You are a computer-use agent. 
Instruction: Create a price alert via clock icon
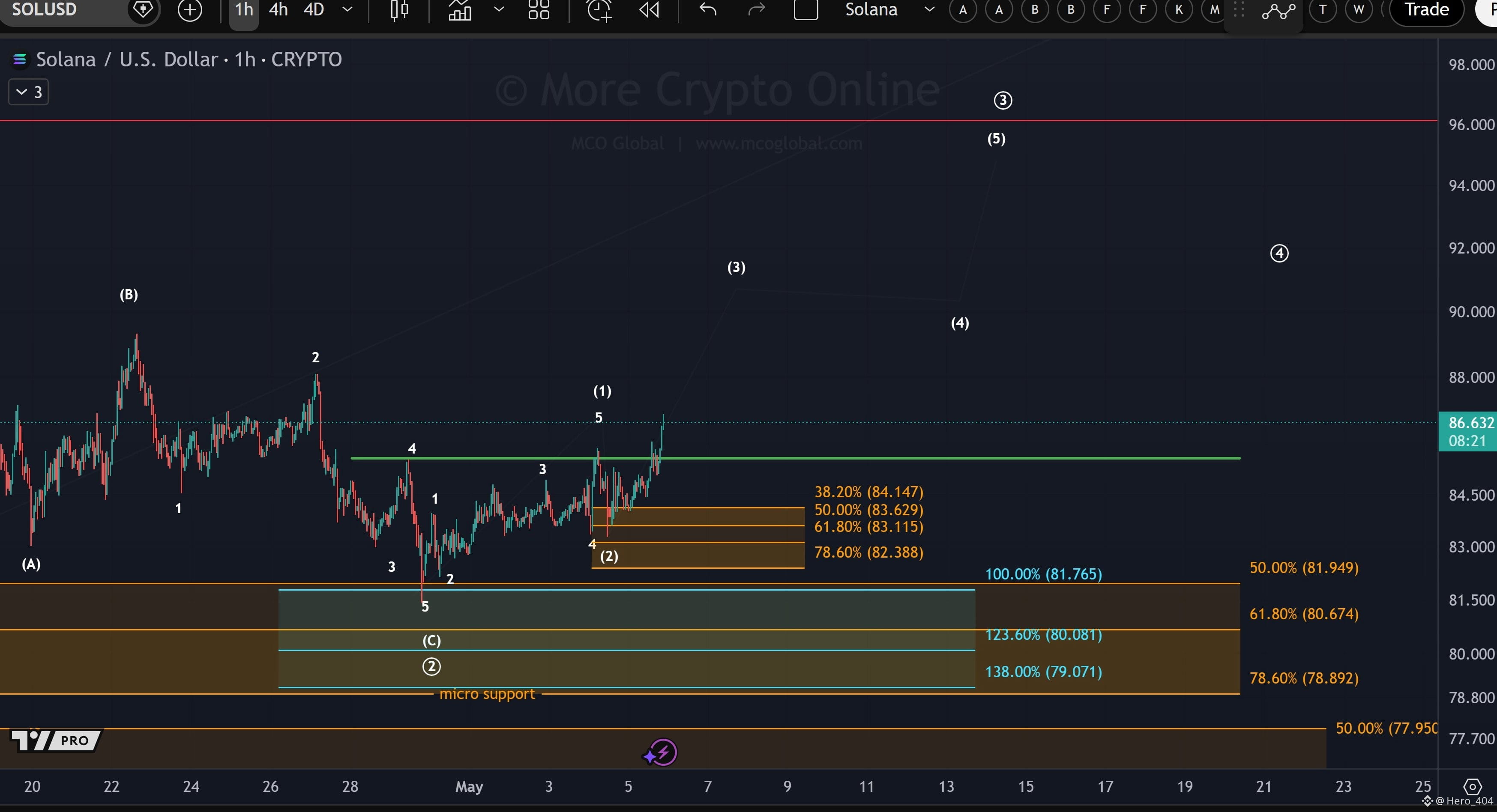pyautogui.click(x=599, y=10)
